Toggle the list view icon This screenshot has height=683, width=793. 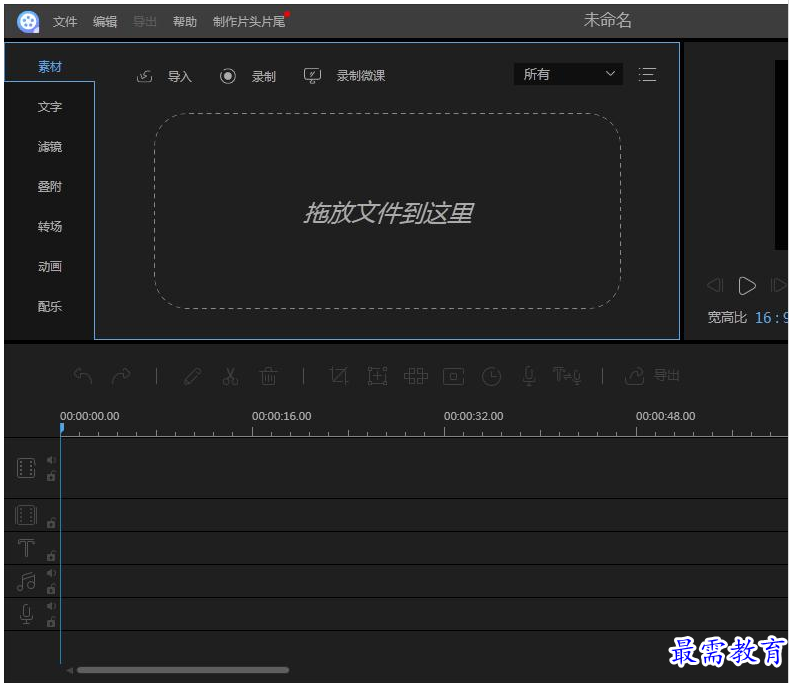pyautogui.click(x=647, y=74)
